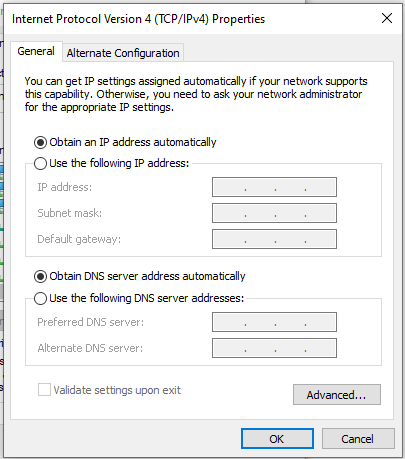Click the dialog title bar text
This screenshot has height=459, width=405.
click(138, 19)
